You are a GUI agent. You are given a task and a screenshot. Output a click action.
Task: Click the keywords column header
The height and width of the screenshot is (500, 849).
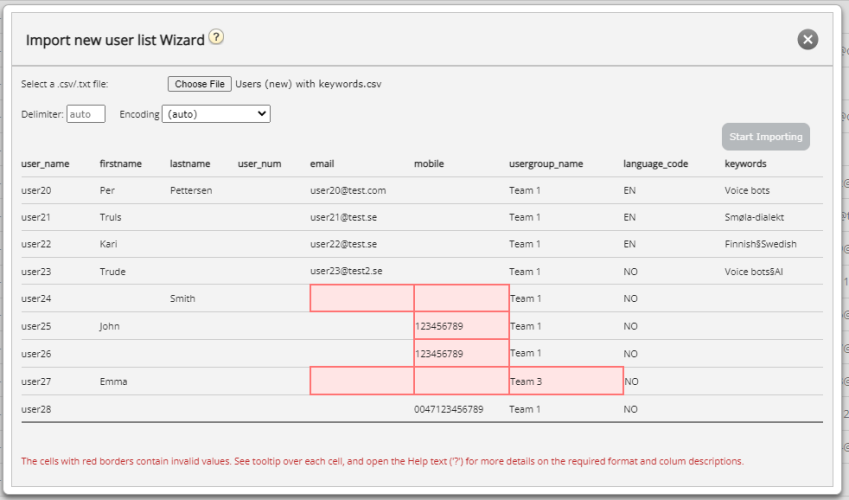pyautogui.click(x=745, y=164)
